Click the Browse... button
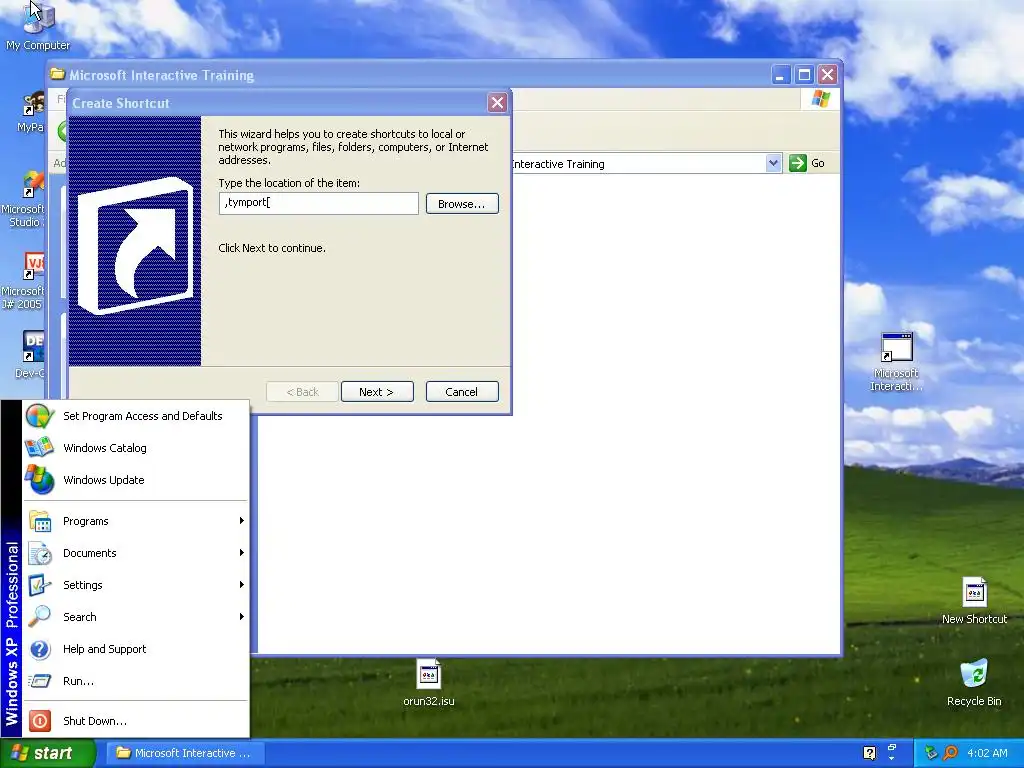Screen dimensions: 1024x768 click(462, 204)
